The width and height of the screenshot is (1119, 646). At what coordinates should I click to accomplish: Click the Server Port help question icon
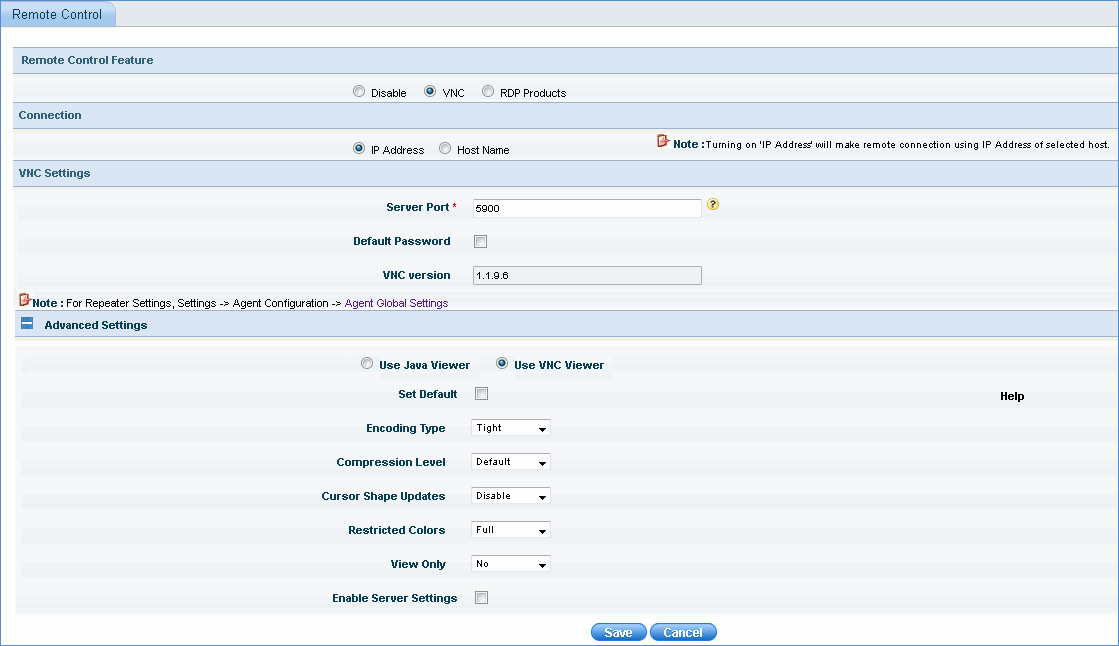click(713, 205)
